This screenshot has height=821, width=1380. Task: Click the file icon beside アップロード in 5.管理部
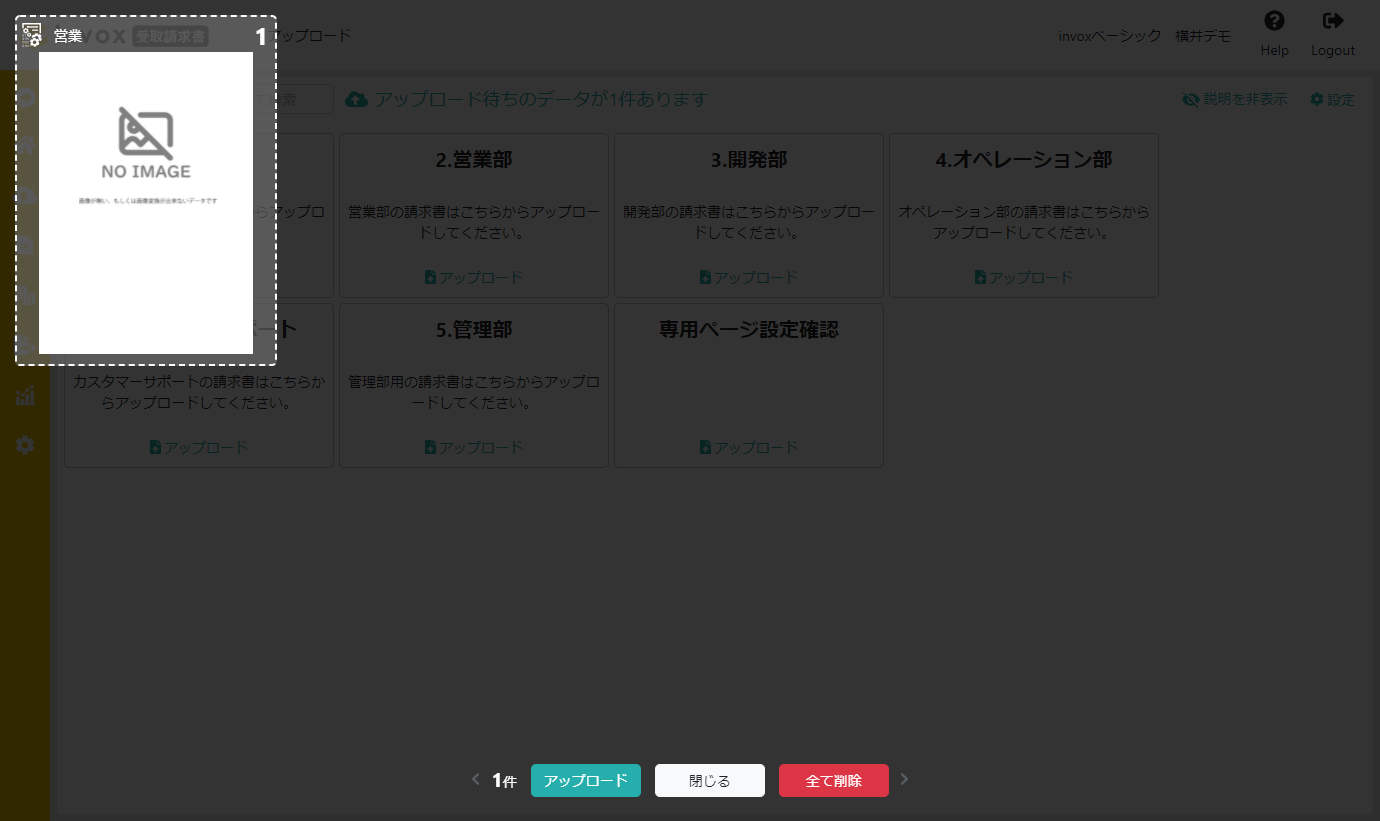pyautogui.click(x=429, y=447)
